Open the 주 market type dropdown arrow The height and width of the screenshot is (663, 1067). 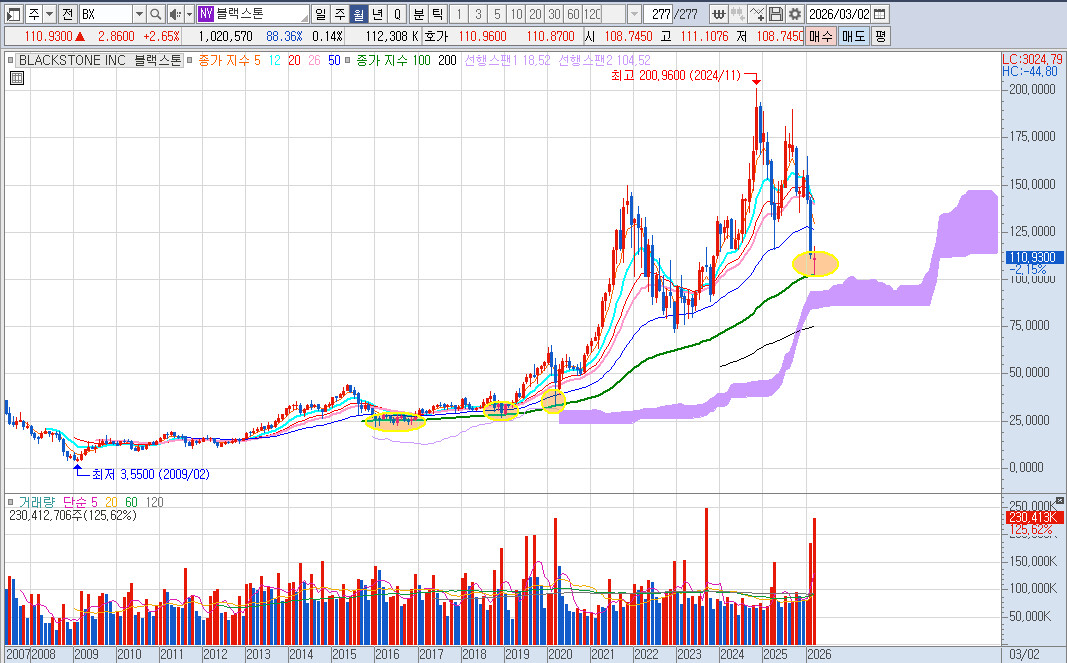pos(50,14)
